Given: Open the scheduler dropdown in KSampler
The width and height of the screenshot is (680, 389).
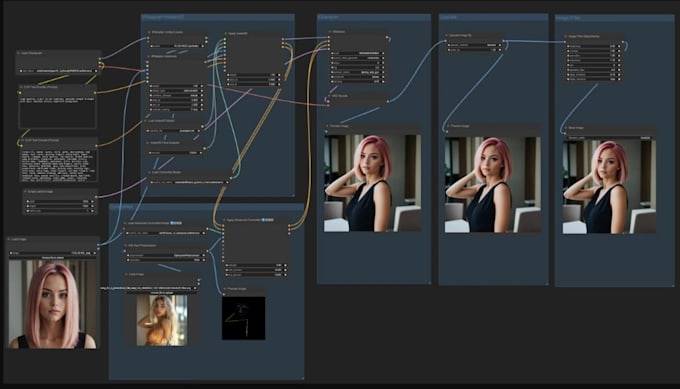Looking at the screenshot, I should 357,77.
